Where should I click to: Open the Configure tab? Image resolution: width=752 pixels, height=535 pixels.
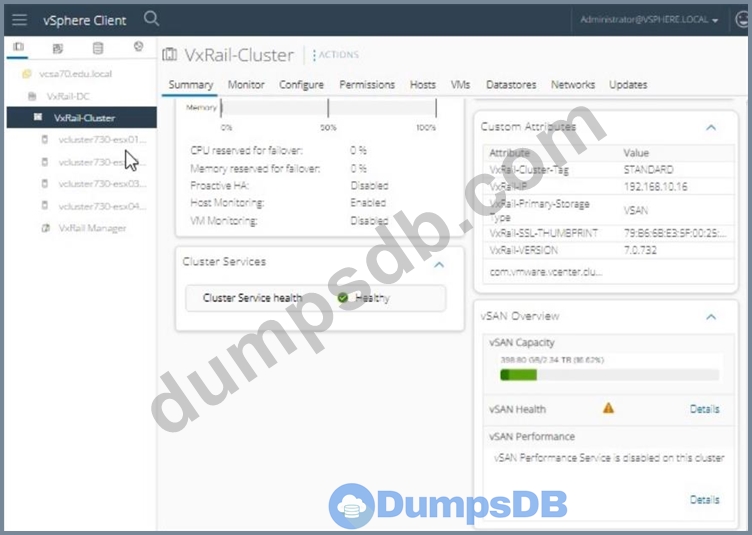(x=301, y=85)
